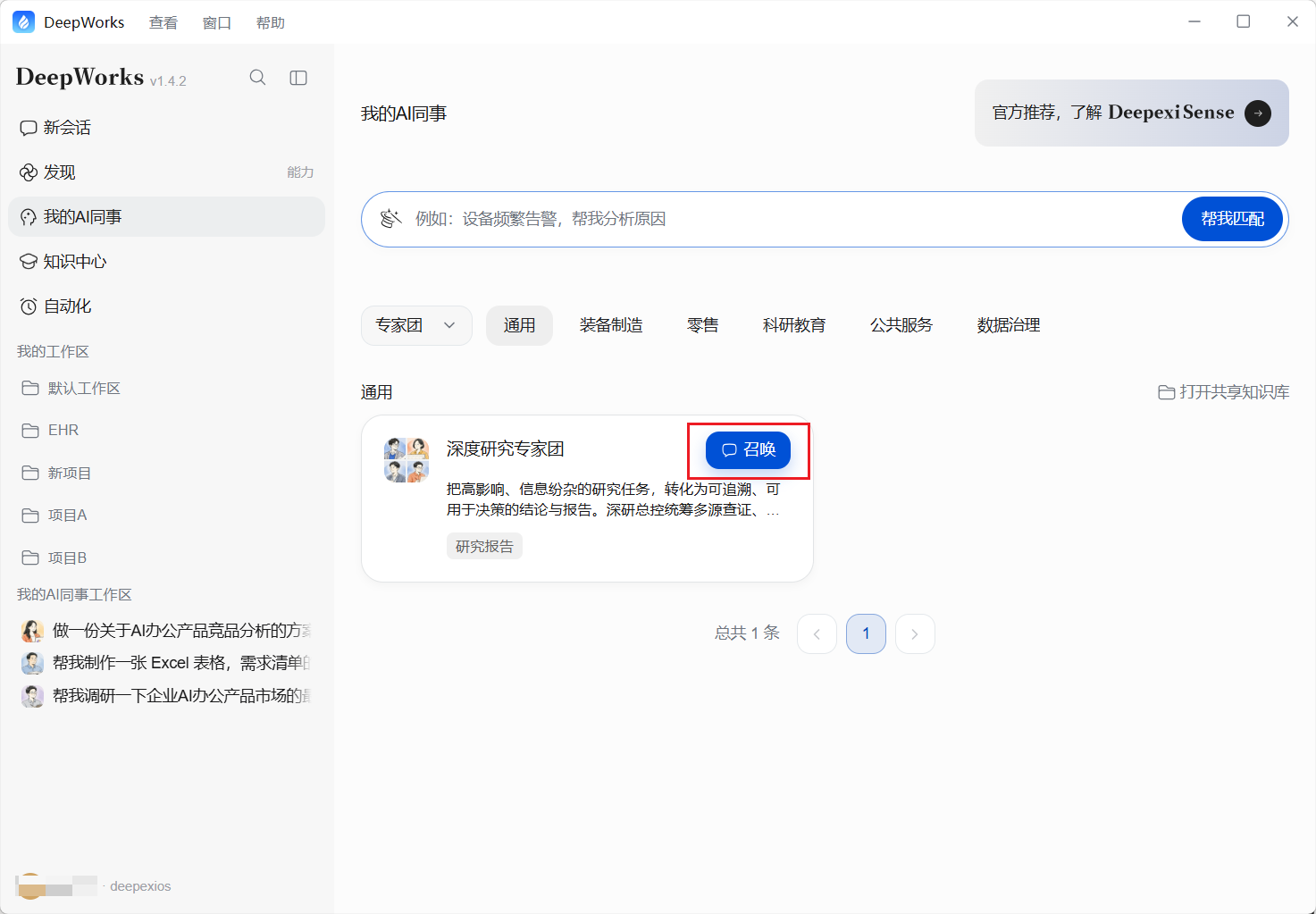Image resolution: width=1316 pixels, height=914 pixels.
Task: Click 打开共享知识库 link
Action: [x=1224, y=392]
